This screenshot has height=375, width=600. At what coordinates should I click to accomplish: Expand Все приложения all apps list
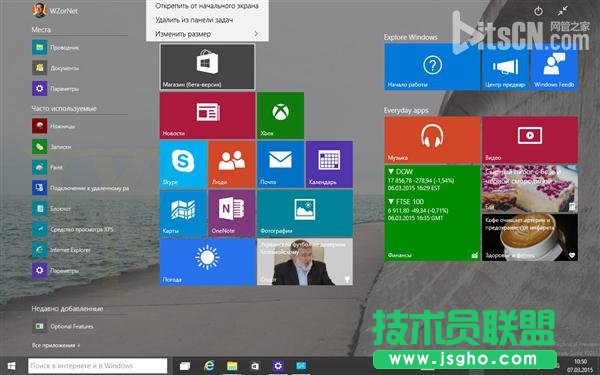(x=56, y=345)
